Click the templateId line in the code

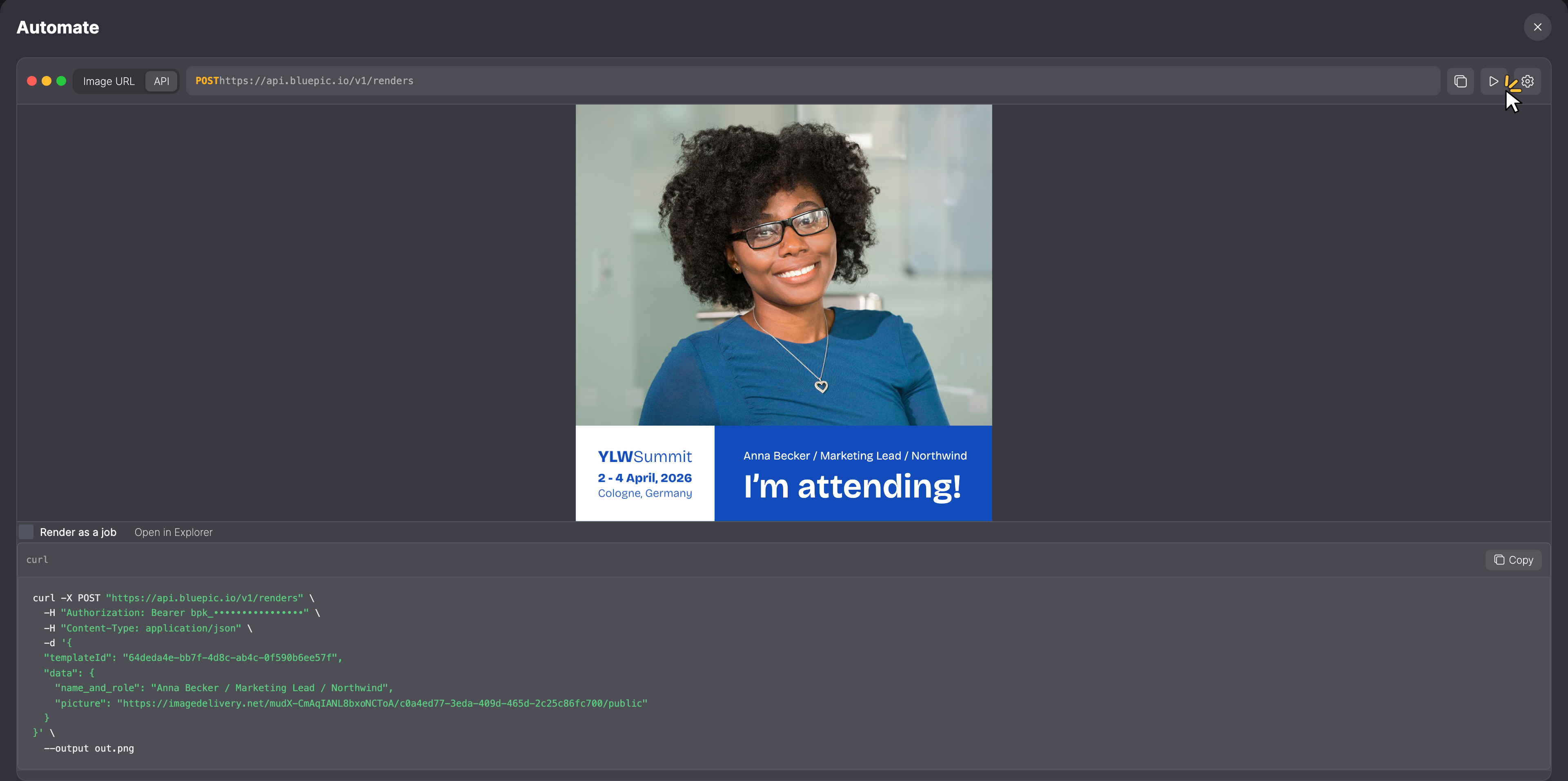coord(193,658)
